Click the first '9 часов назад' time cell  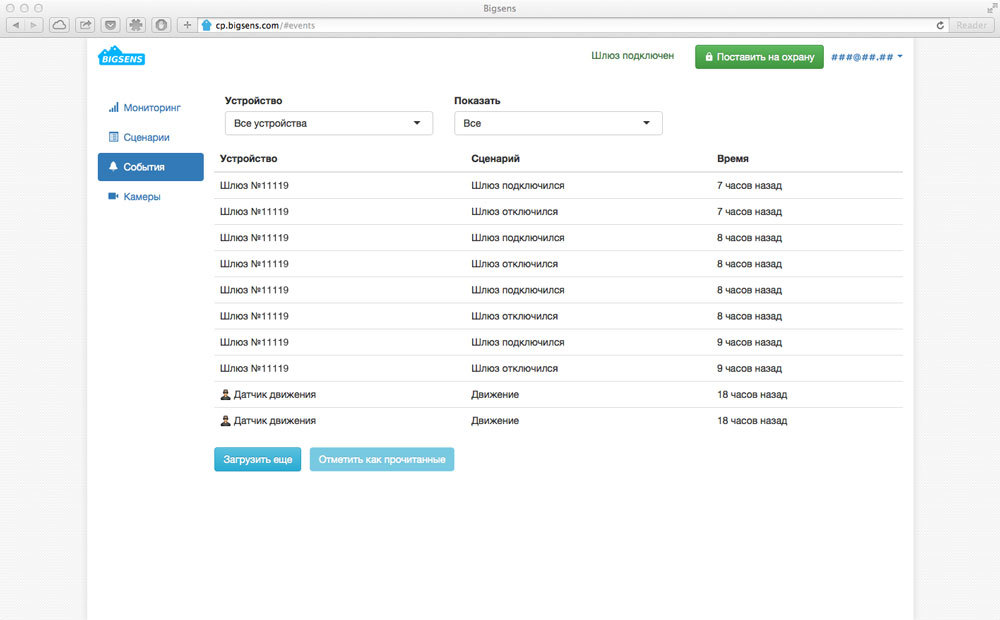pyautogui.click(x=749, y=342)
